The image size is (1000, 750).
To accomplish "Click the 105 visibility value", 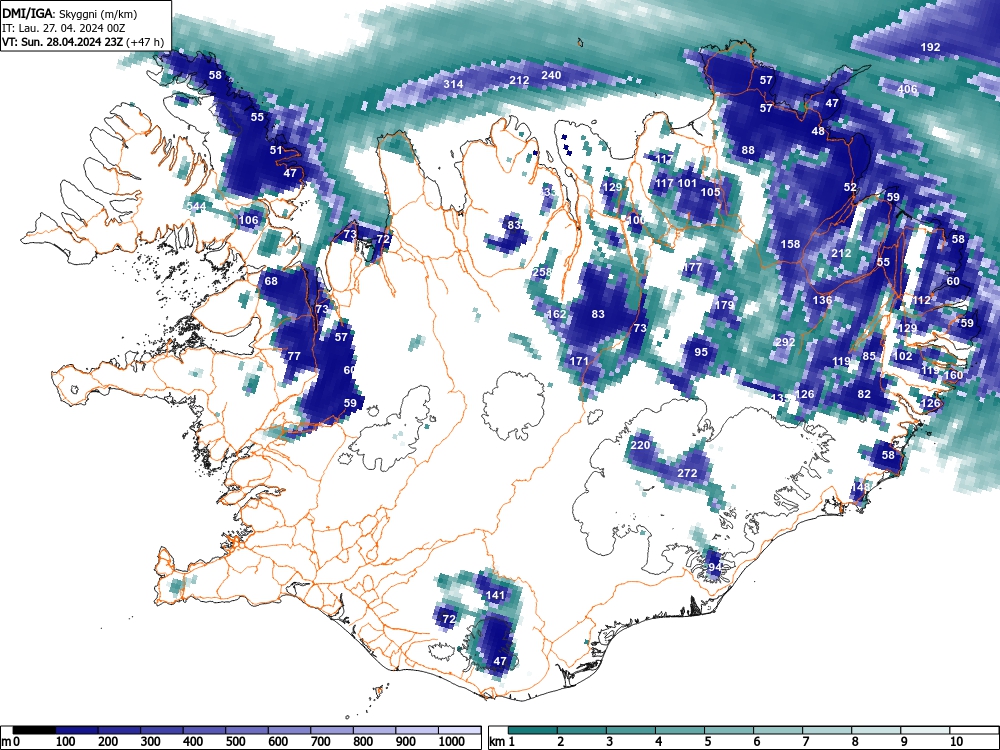I will click(x=710, y=192).
